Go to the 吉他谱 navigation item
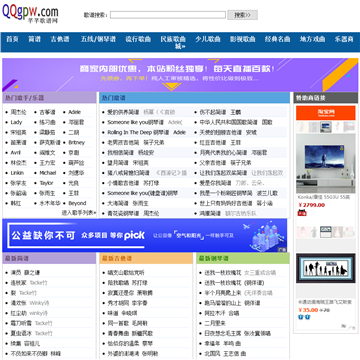Screen dimensions: 360x360 tap(60, 39)
